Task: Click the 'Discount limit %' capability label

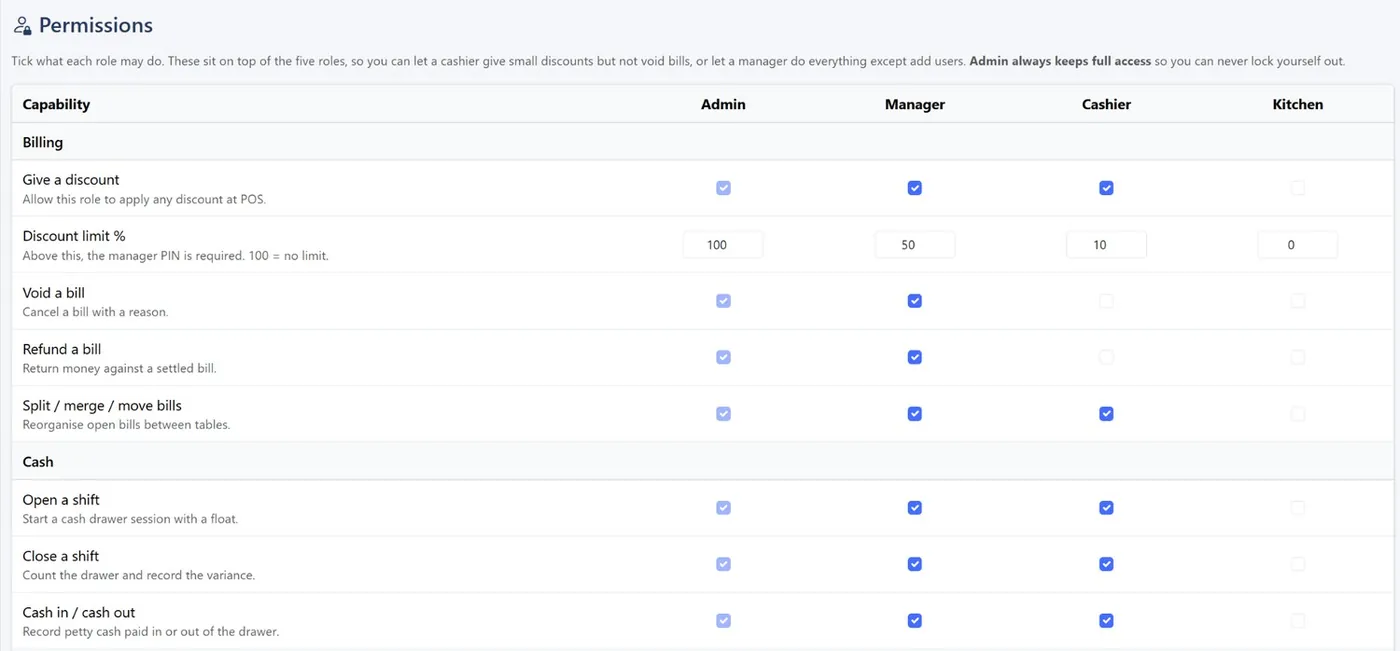Action: tap(74, 236)
